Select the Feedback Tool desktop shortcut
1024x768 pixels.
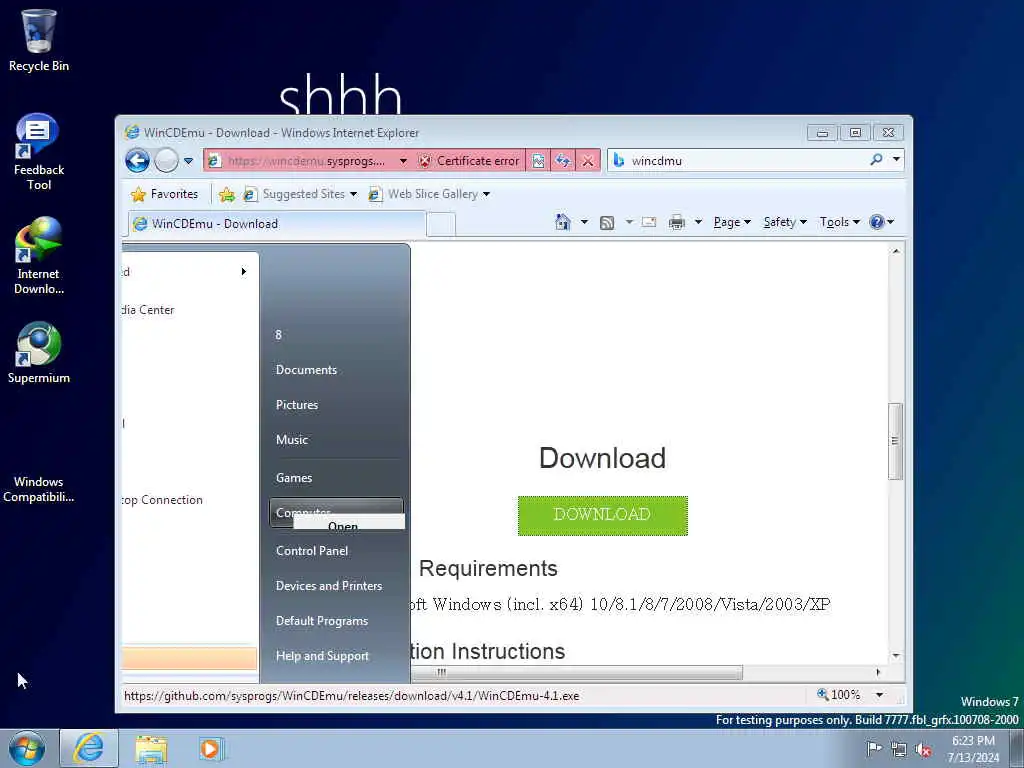[39, 152]
